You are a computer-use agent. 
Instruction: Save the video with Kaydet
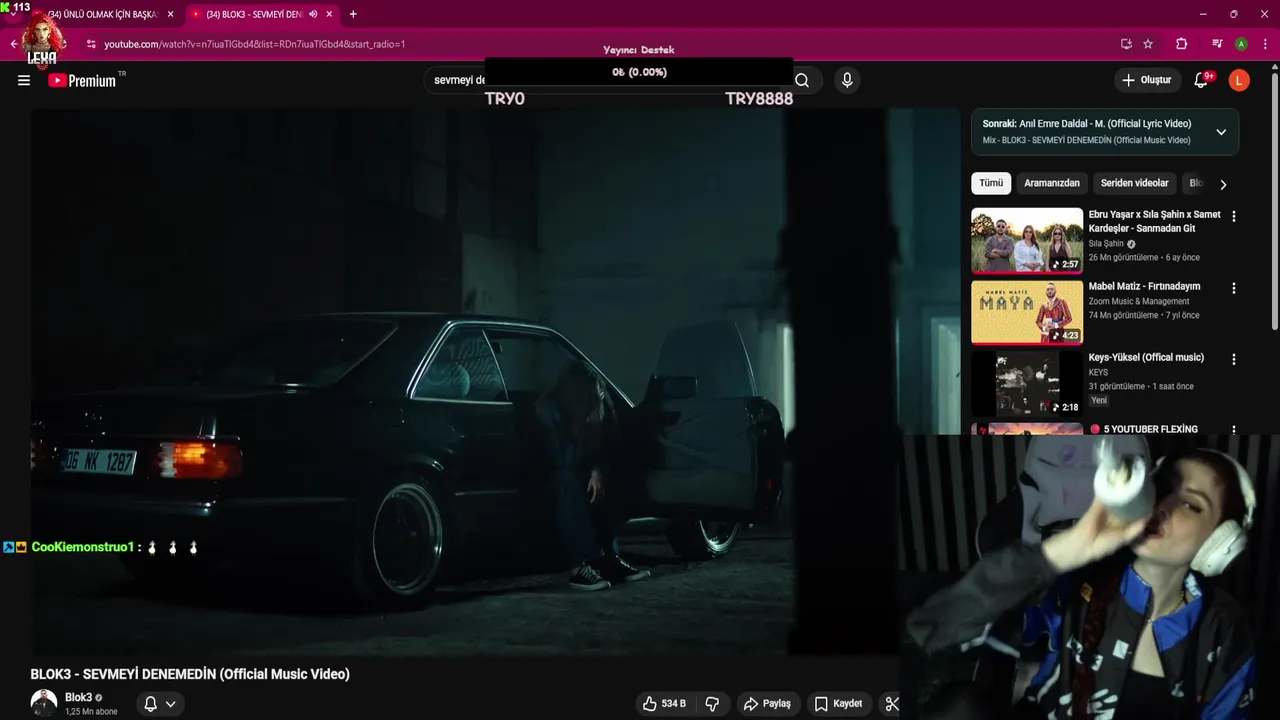click(838, 704)
